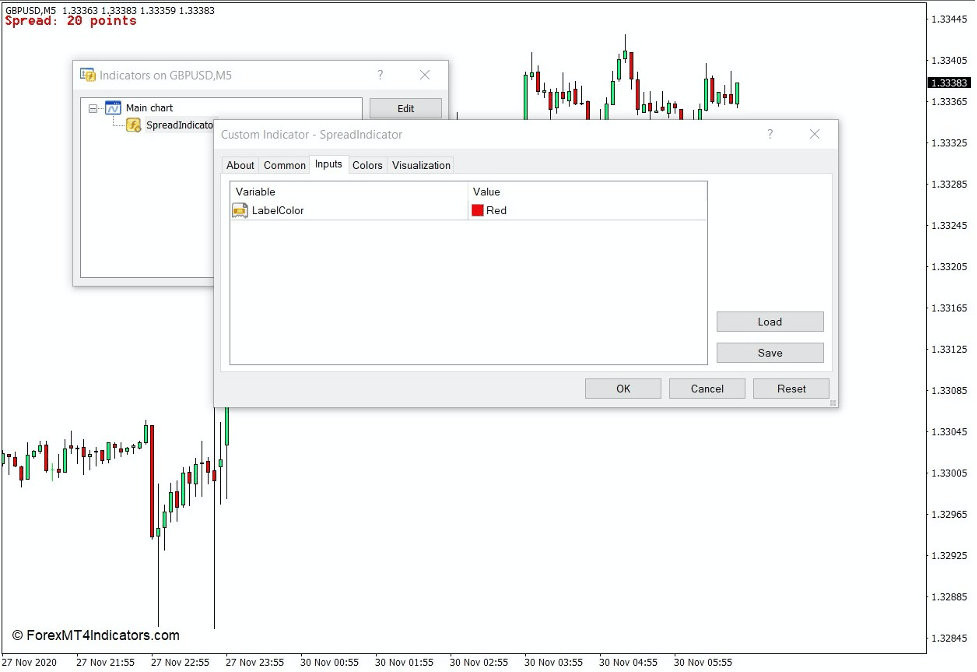The height and width of the screenshot is (672, 977).
Task: Click the LabelColor variable icon
Action: coord(238,210)
